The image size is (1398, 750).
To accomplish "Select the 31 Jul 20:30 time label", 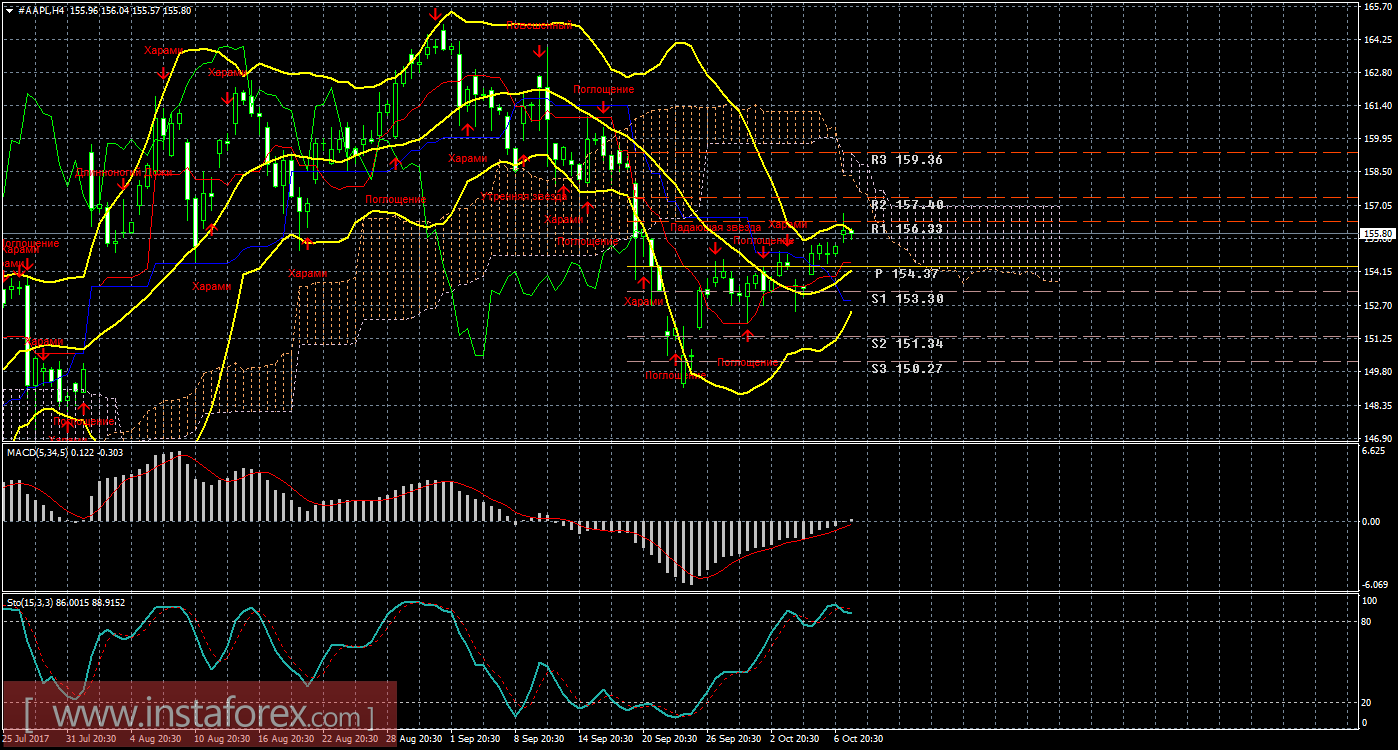I will [93, 739].
